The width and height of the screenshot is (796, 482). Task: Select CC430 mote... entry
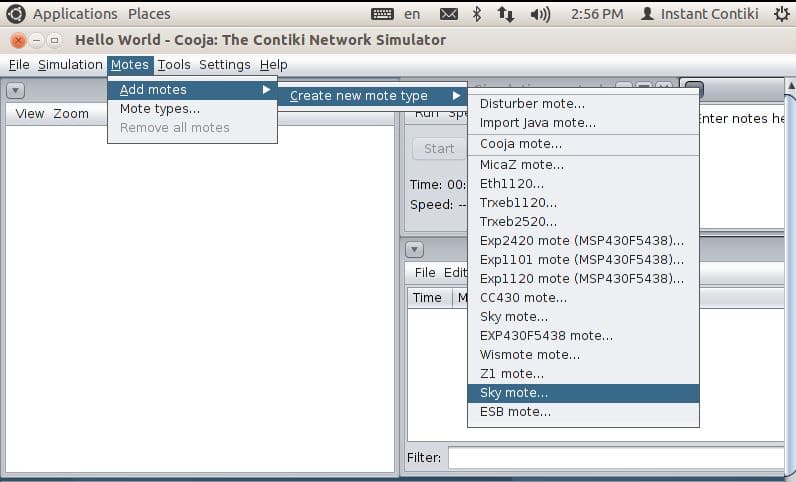point(583,298)
